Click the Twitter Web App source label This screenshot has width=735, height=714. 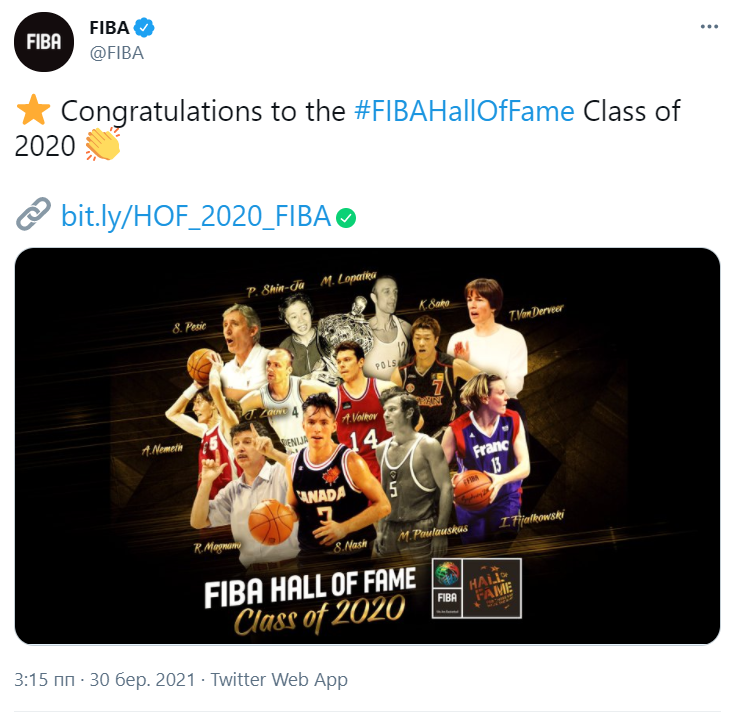279,679
